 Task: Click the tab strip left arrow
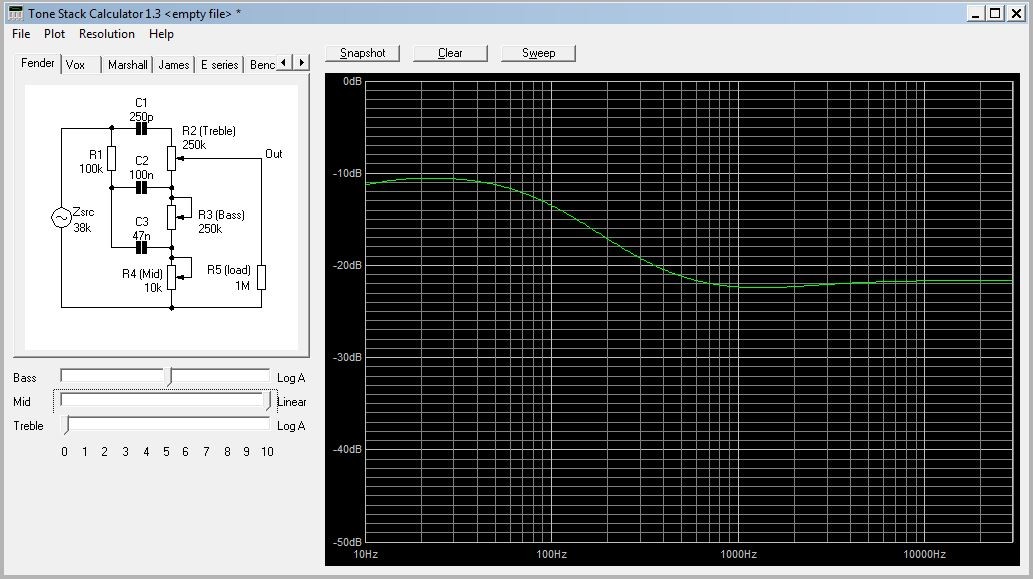[x=284, y=63]
